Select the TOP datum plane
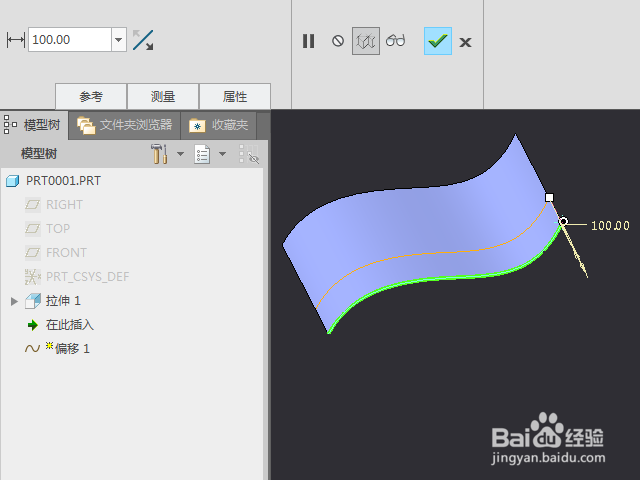Image resolution: width=640 pixels, height=480 pixels. (x=58, y=229)
